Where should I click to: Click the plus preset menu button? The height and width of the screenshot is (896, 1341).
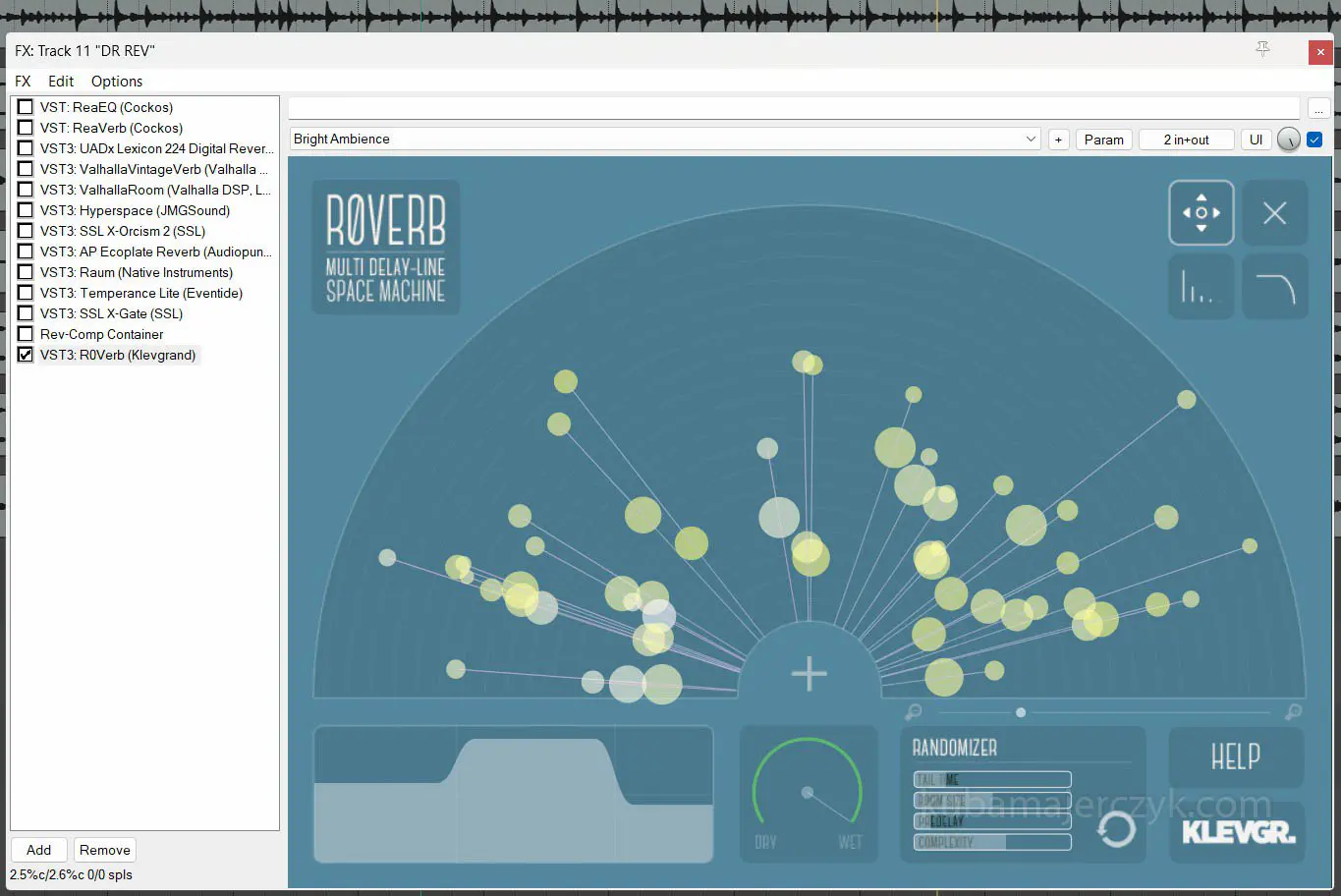click(x=1058, y=140)
